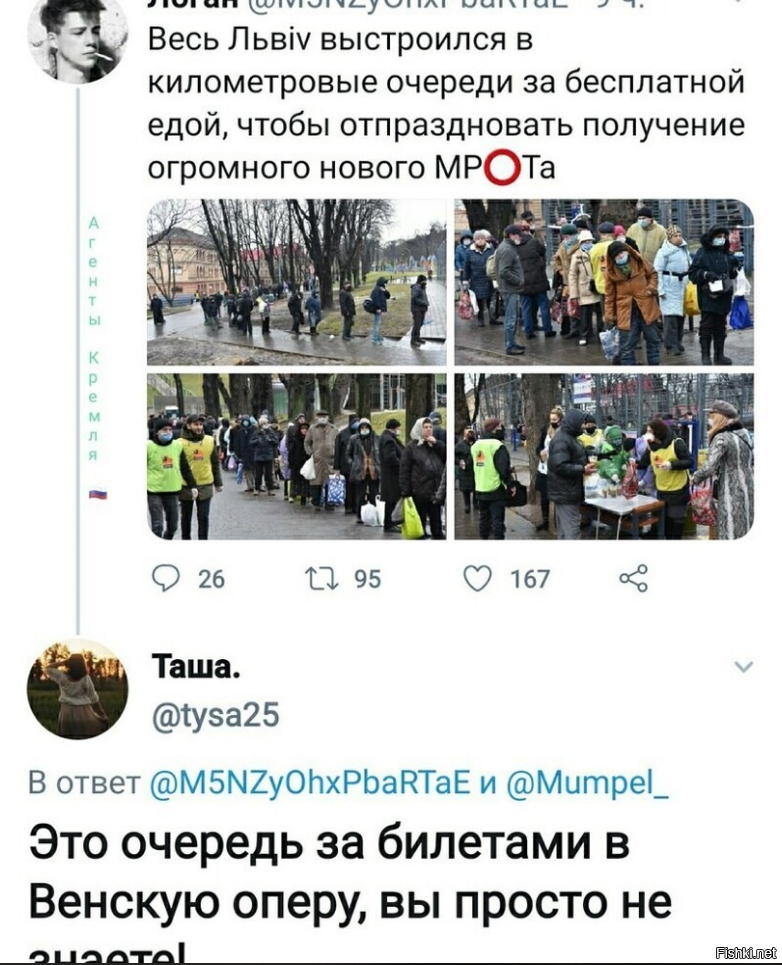Open the share icon on the tweet

pyautogui.click(x=634, y=579)
